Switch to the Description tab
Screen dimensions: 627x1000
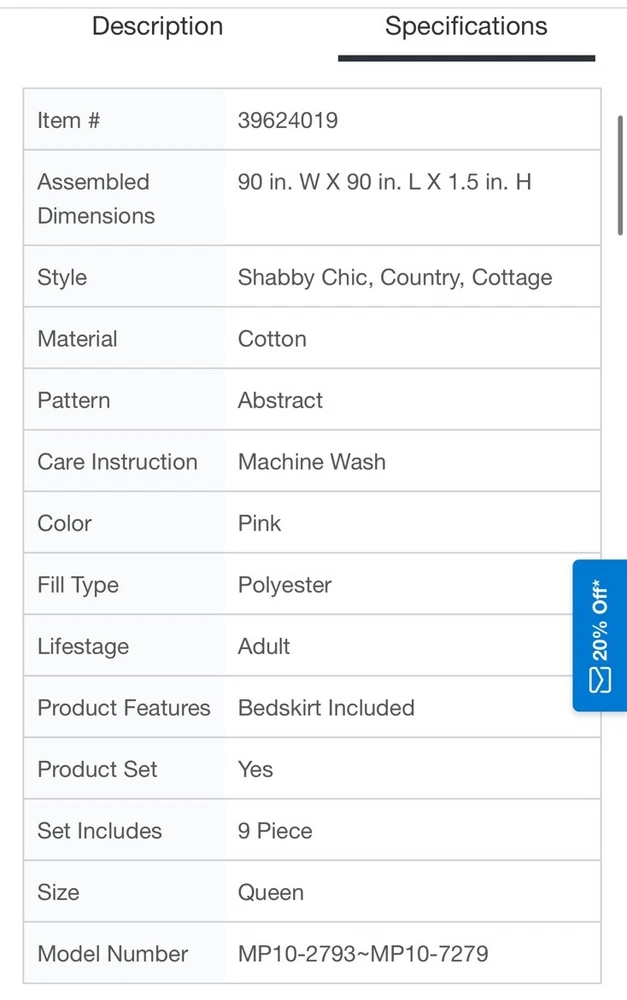pos(157,27)
